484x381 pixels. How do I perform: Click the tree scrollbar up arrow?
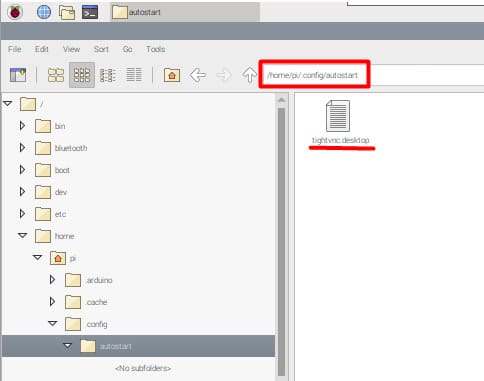pos(281,100)
